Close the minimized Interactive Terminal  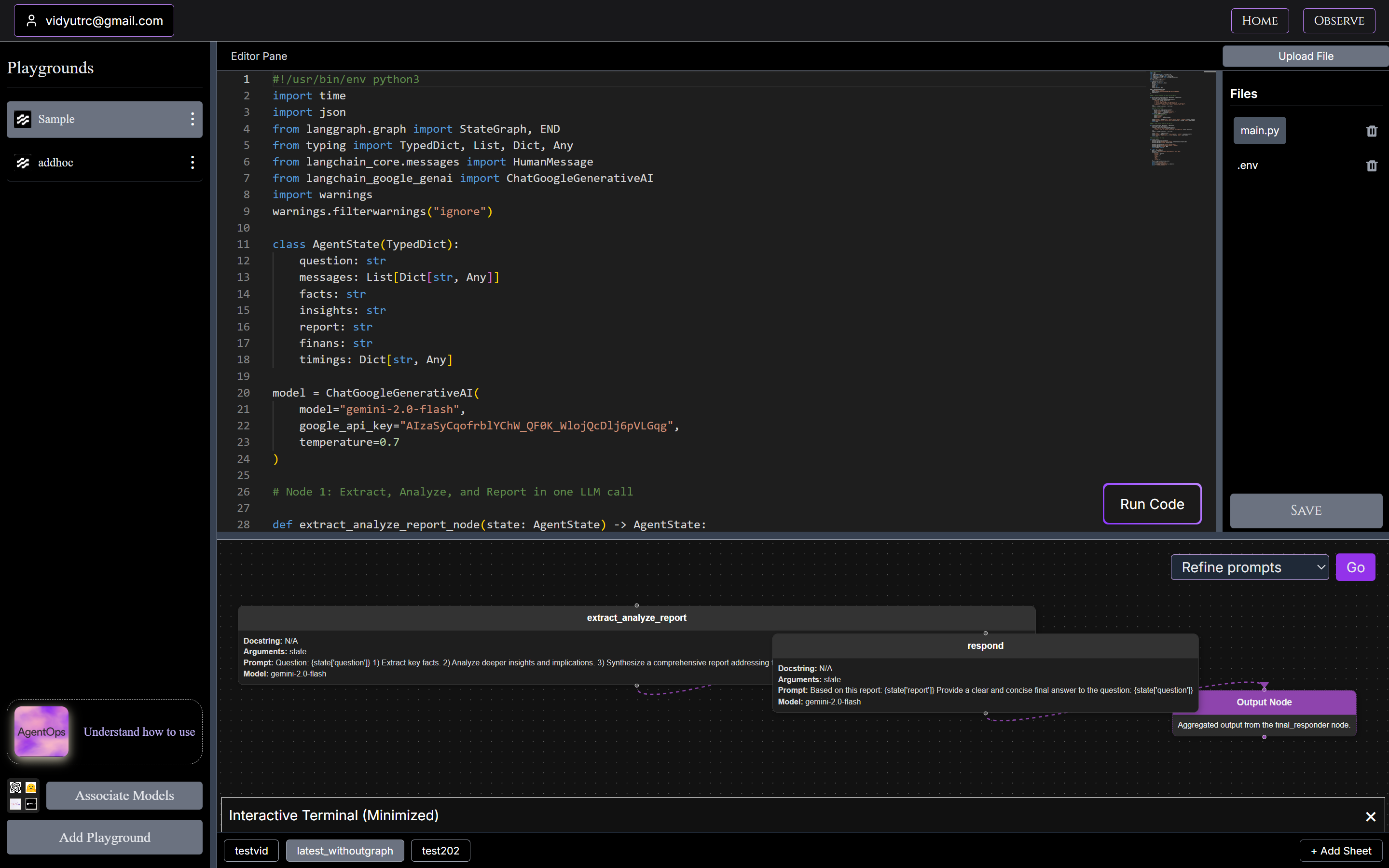(1371, 816)
